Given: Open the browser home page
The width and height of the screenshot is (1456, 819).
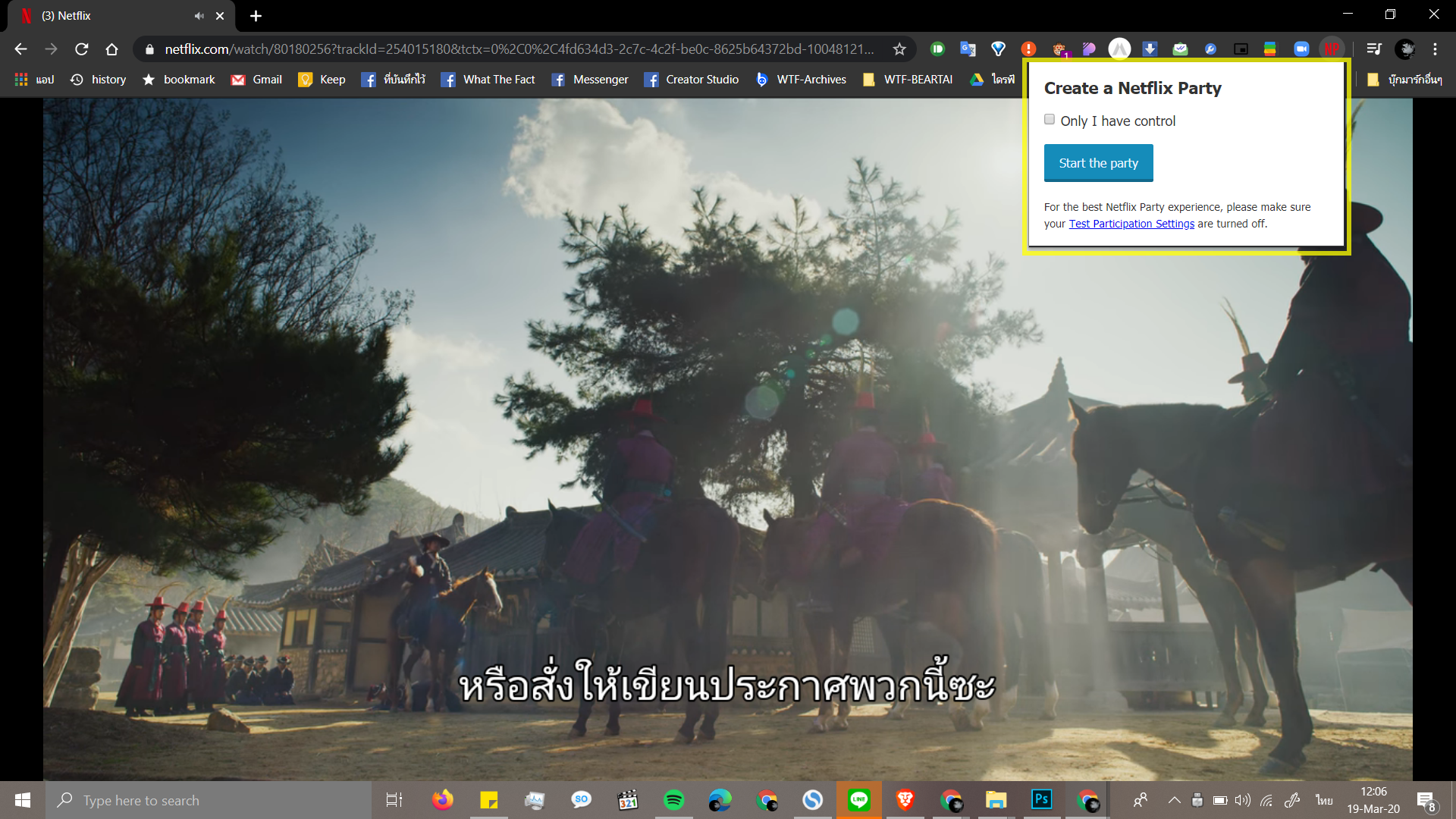Looking at the screenshot, I should (x=111, y=49).
